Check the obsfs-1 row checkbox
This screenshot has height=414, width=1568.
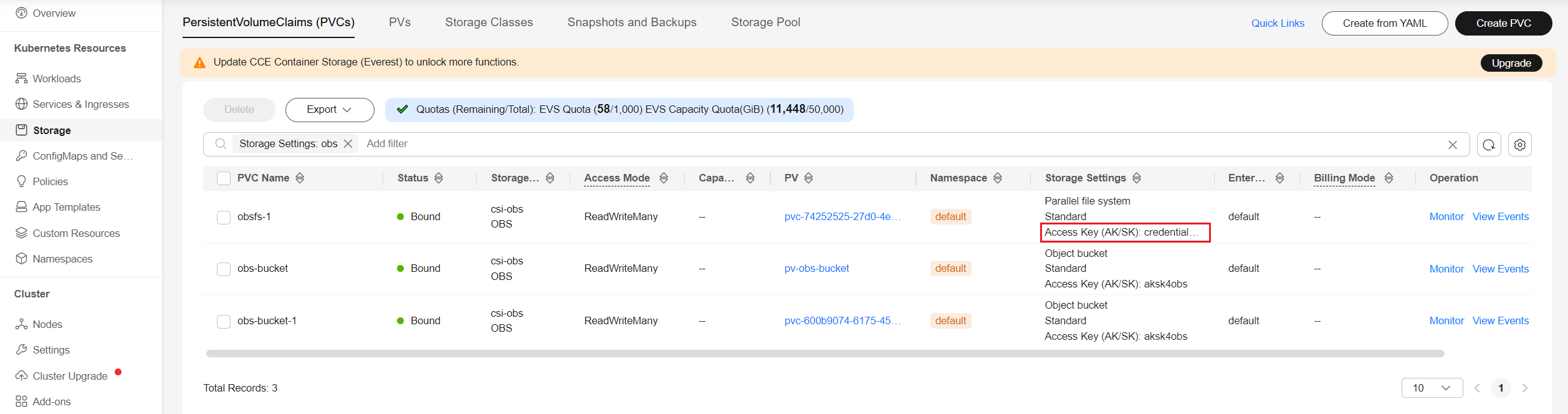click(224, 217)
